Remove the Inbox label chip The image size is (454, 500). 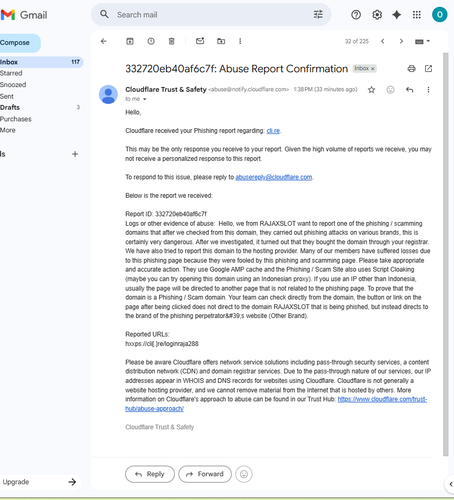(x=373, y=69)
